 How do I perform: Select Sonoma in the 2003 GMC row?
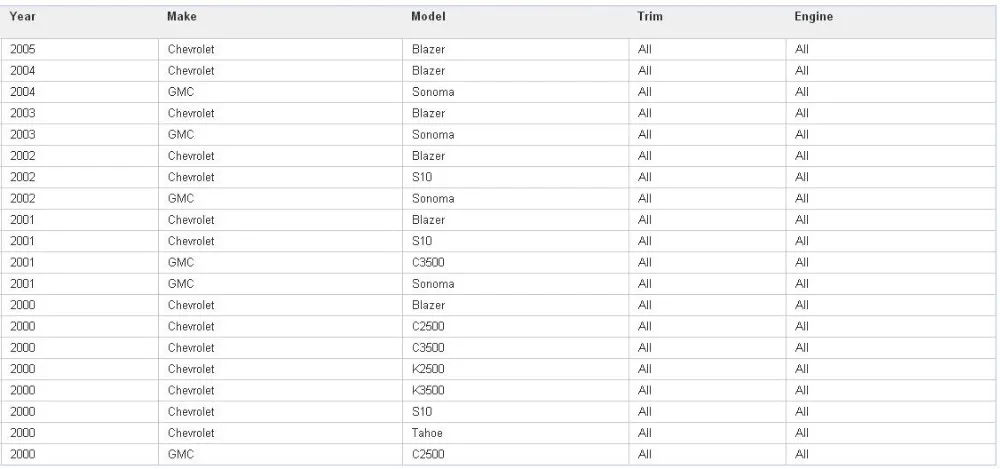pyautogui.click(x=432, y=134)
